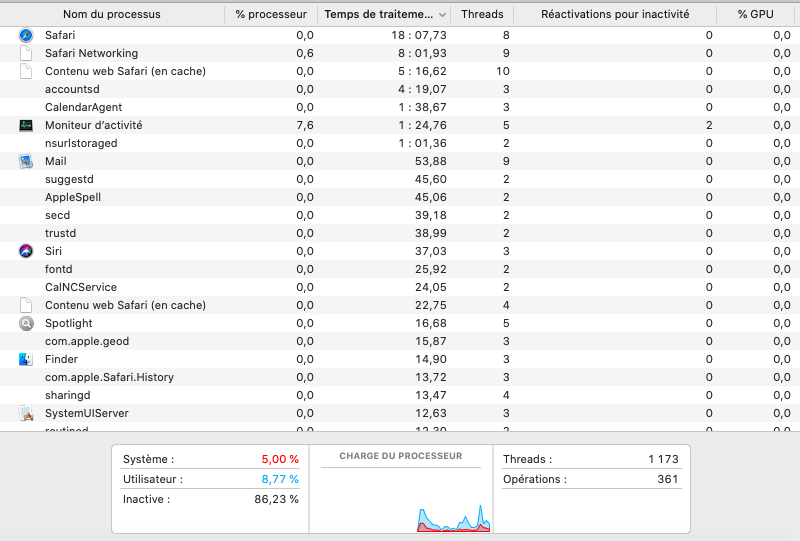This screenshot has height=541, width=800.
Task: Click the Moniteur d'activité icon
Action: (x=26, y=125)
